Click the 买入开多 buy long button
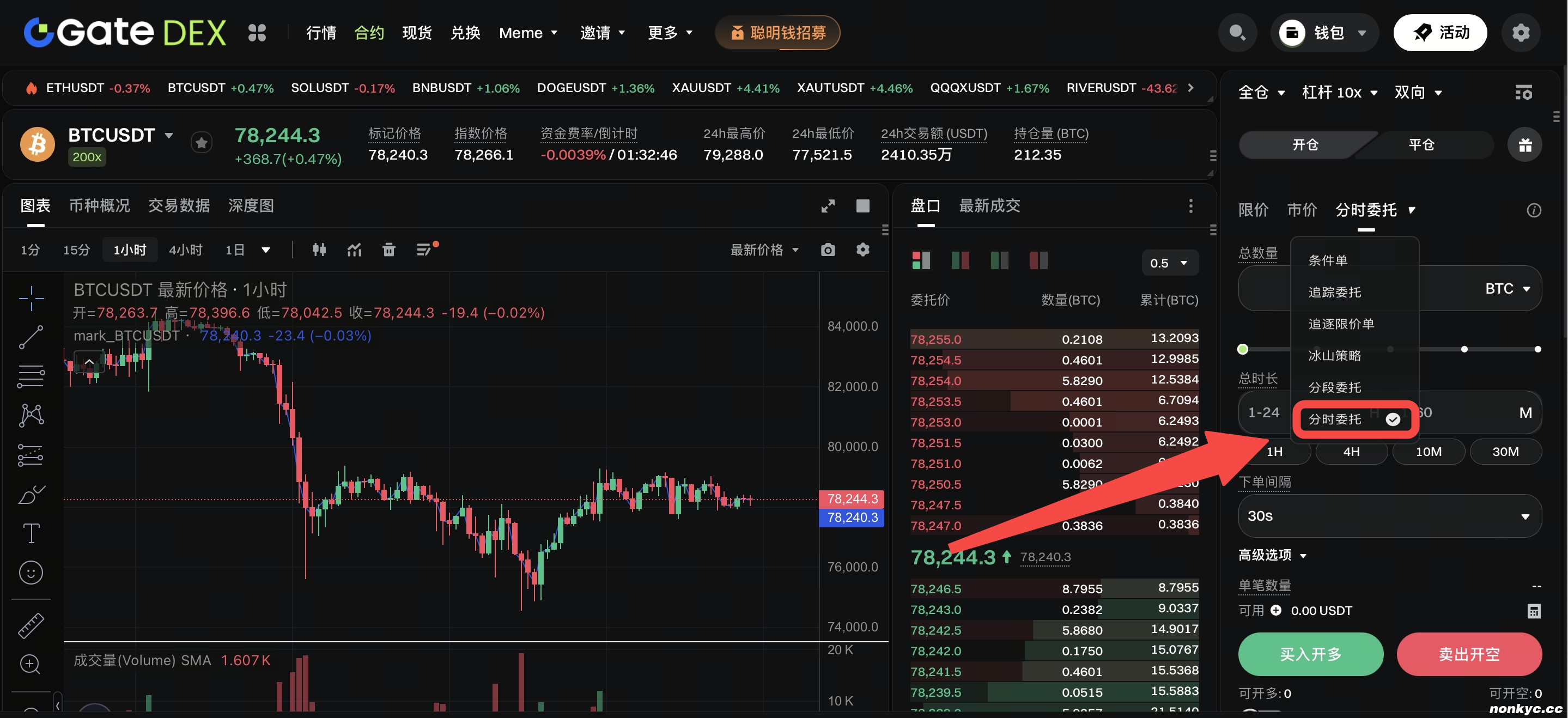Screen dimensions: 1568x718 pos(1310,654)
